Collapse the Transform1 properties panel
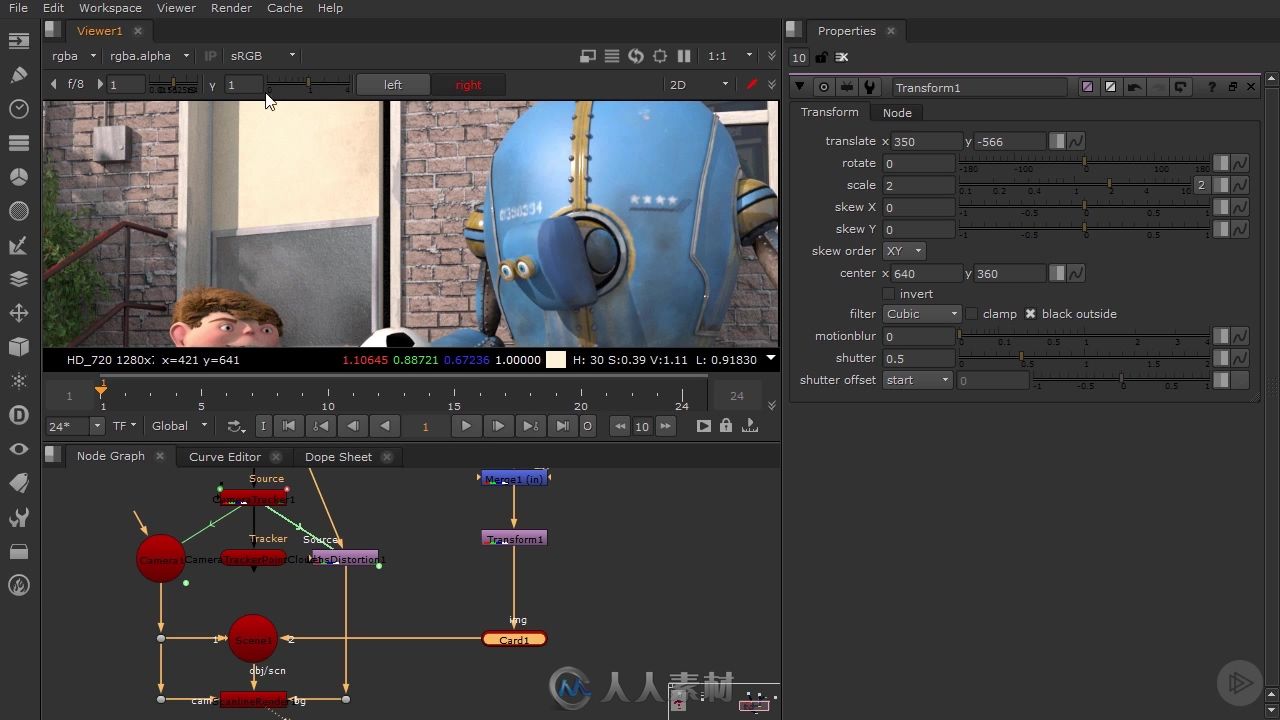1280x720 pixels. tap(800, 87)
